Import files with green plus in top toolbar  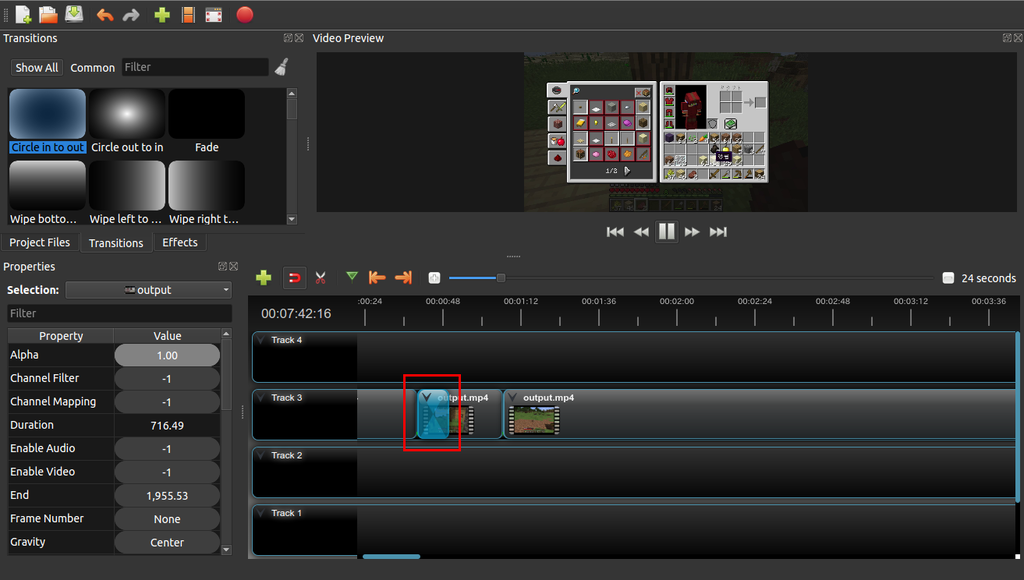pyautogui.click(x=162, y=15)
